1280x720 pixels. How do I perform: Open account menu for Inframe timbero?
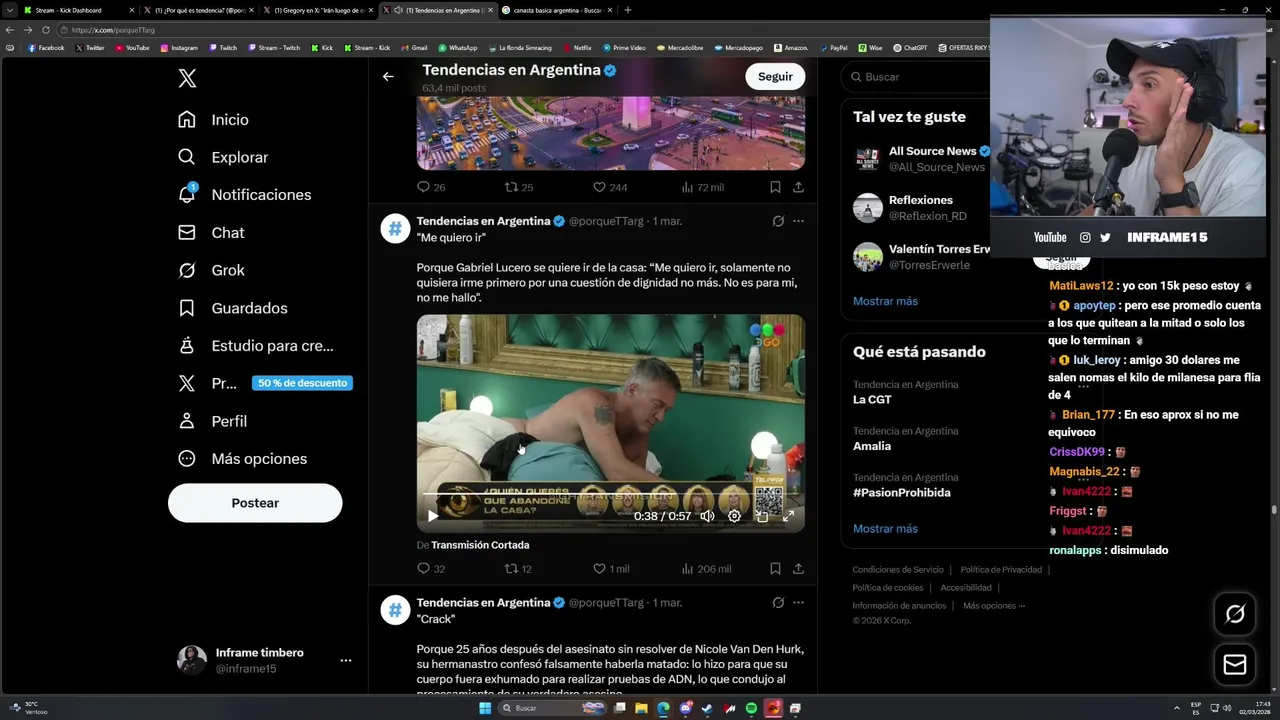(x=264, y=660)
